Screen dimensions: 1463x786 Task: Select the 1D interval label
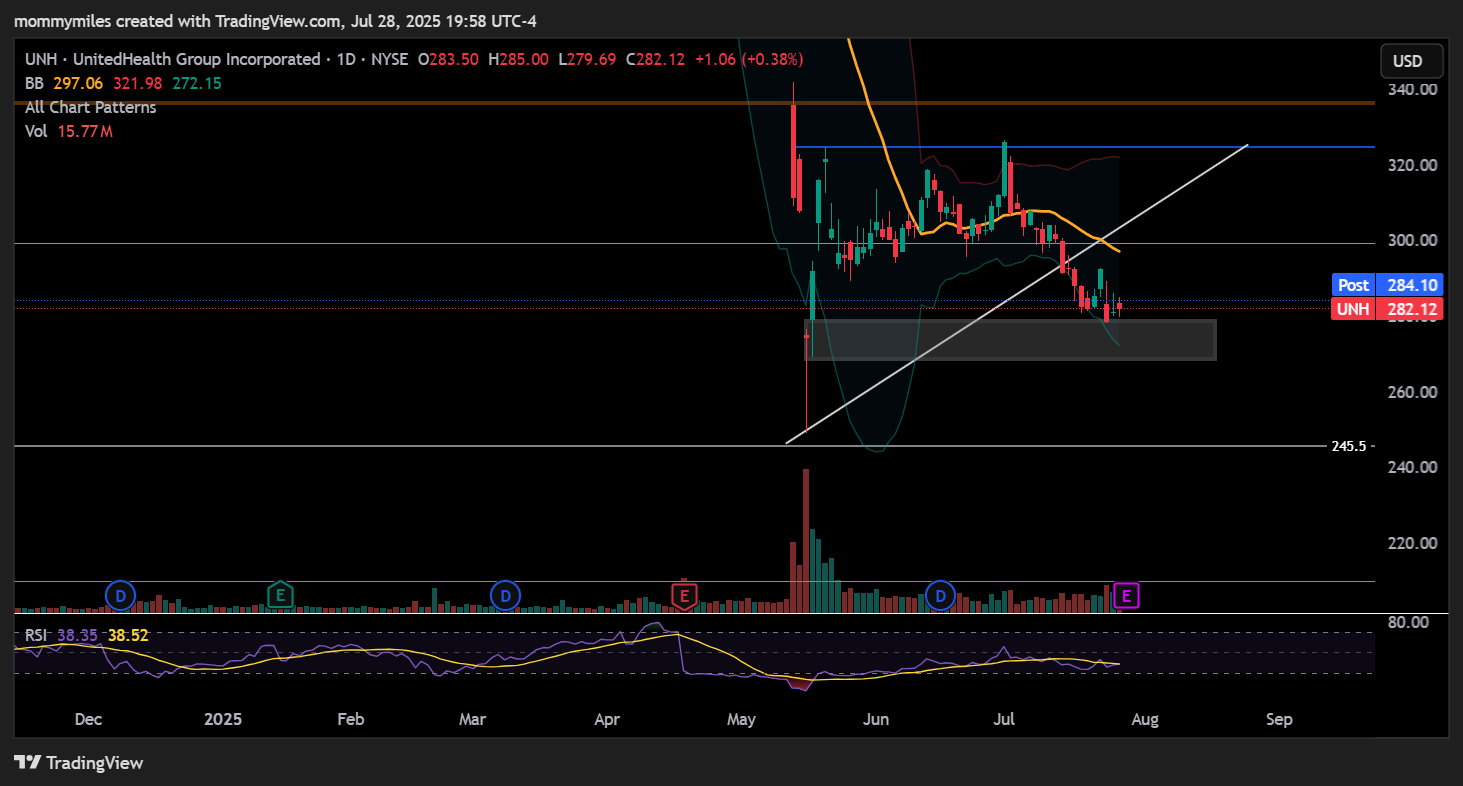coord(348,59)
